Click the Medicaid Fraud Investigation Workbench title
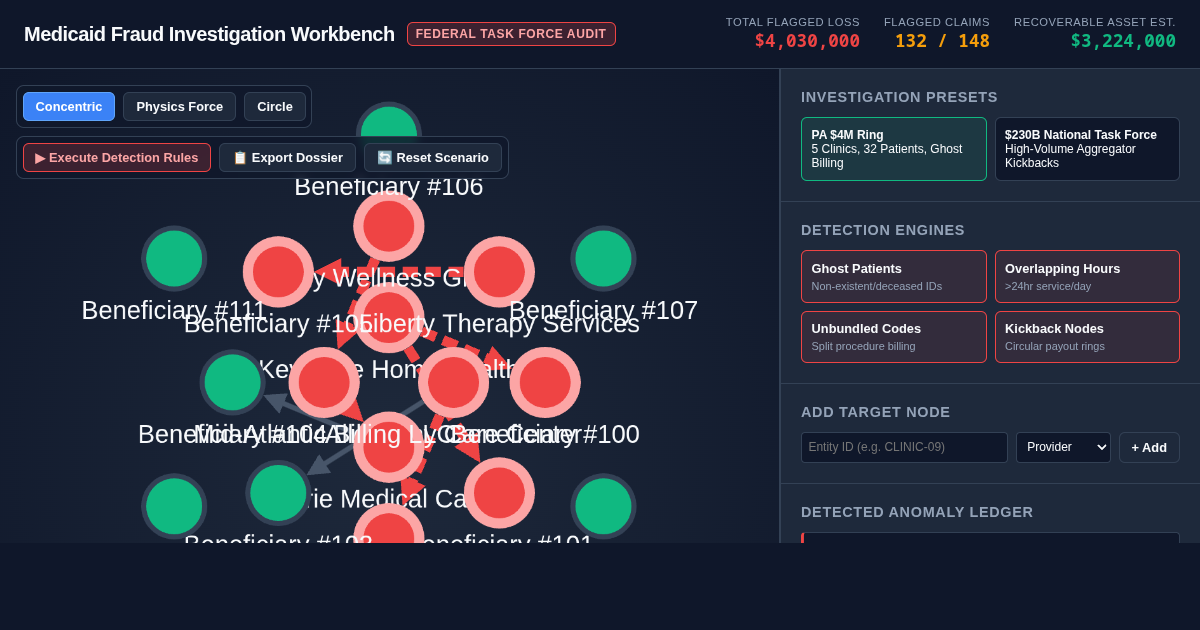 pos(209,34)
